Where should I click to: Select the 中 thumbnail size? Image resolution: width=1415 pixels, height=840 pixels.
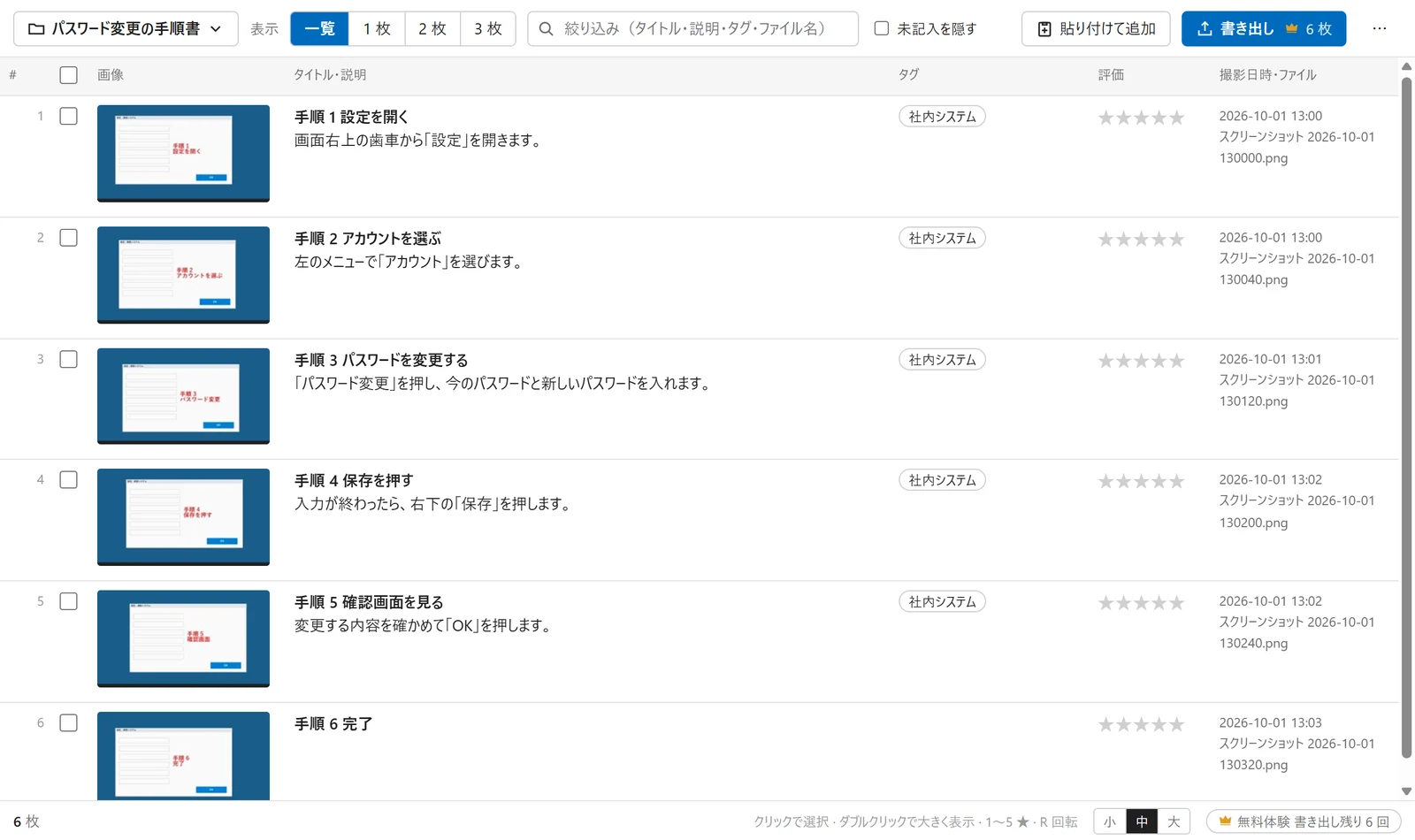pyautogui.click(x=1142, y=821)
